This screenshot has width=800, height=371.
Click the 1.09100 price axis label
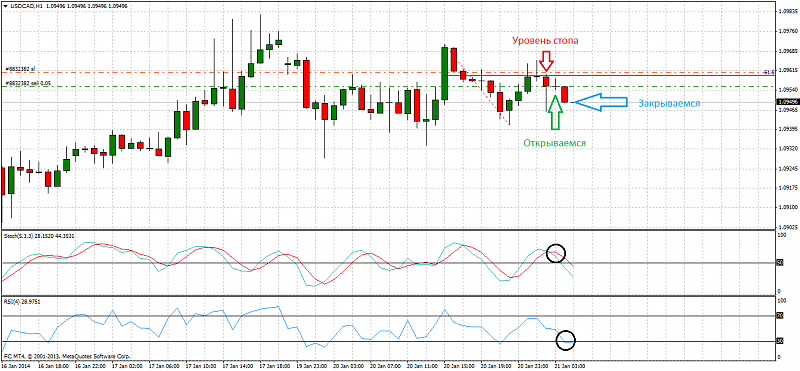[x=789, y=207]
